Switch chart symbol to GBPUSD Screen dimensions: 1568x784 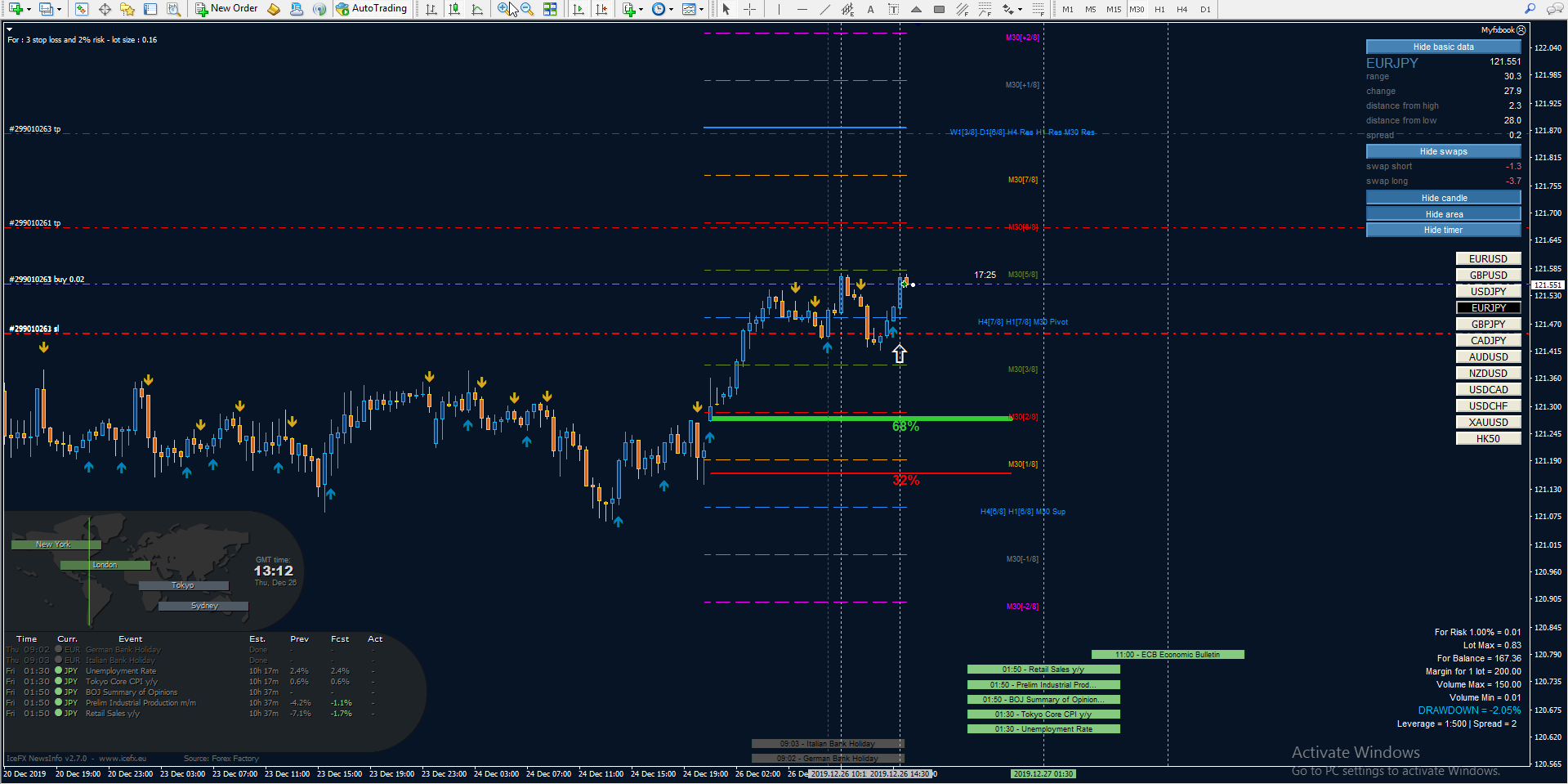pos(1488,275)
